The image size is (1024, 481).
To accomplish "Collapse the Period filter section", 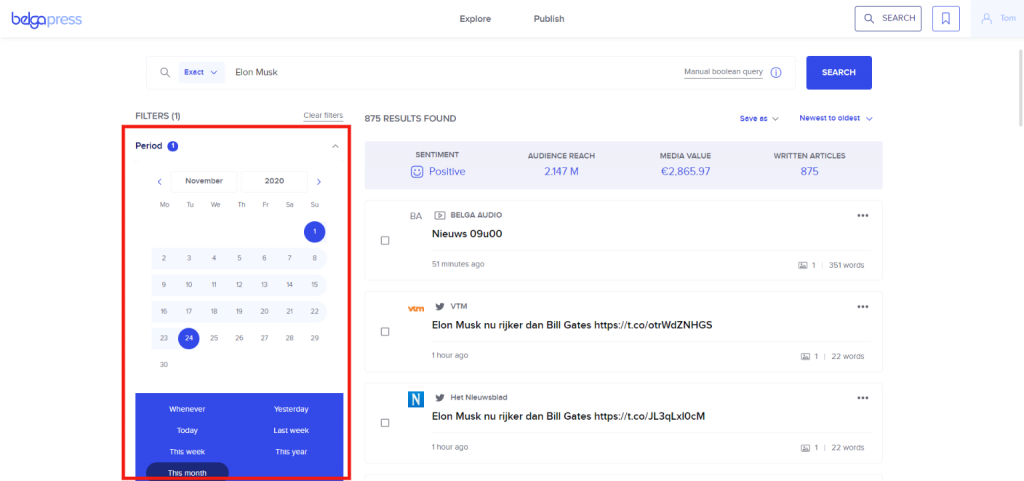I will point(335,146).
